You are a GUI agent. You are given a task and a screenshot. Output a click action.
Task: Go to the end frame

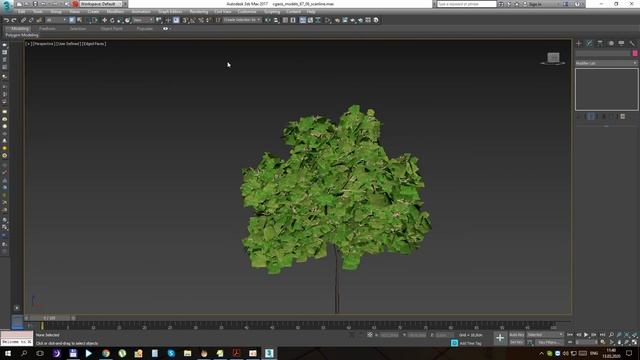pyautogui.click(x=602, y=335)
